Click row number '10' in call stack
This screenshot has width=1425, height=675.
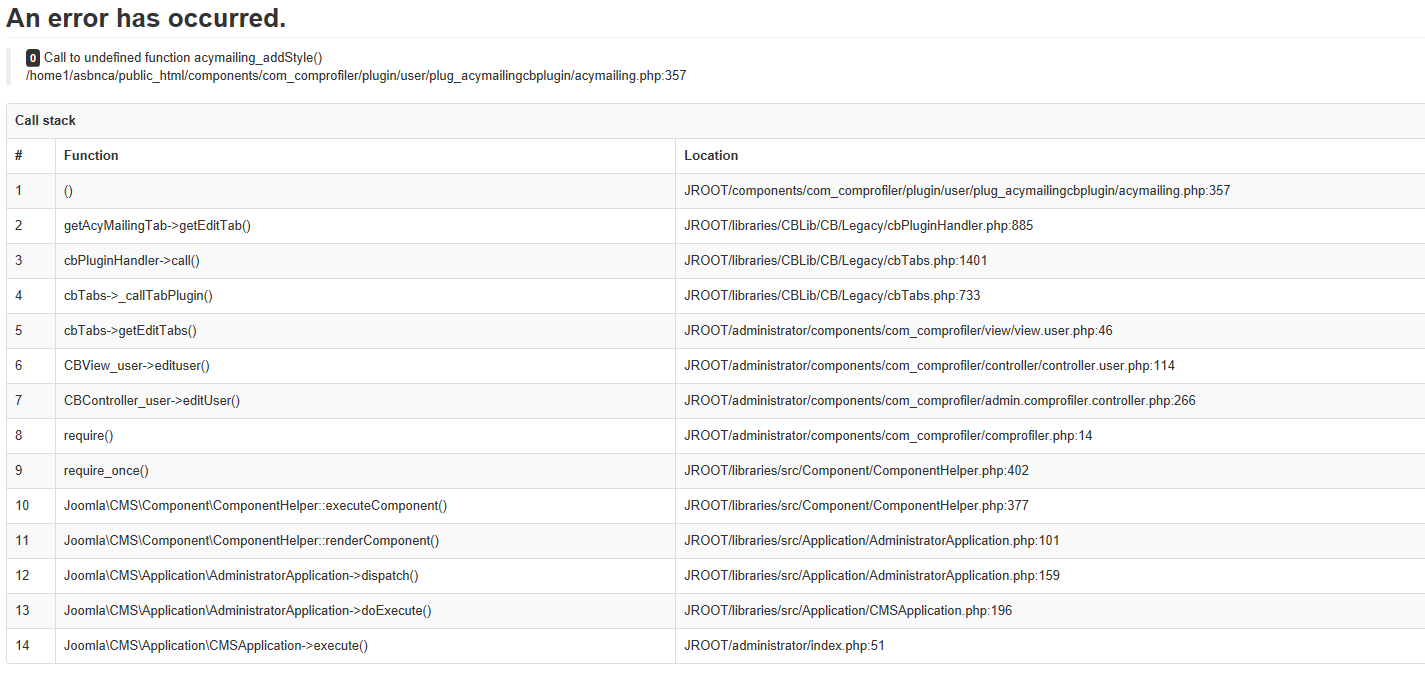tap(22, 506)
